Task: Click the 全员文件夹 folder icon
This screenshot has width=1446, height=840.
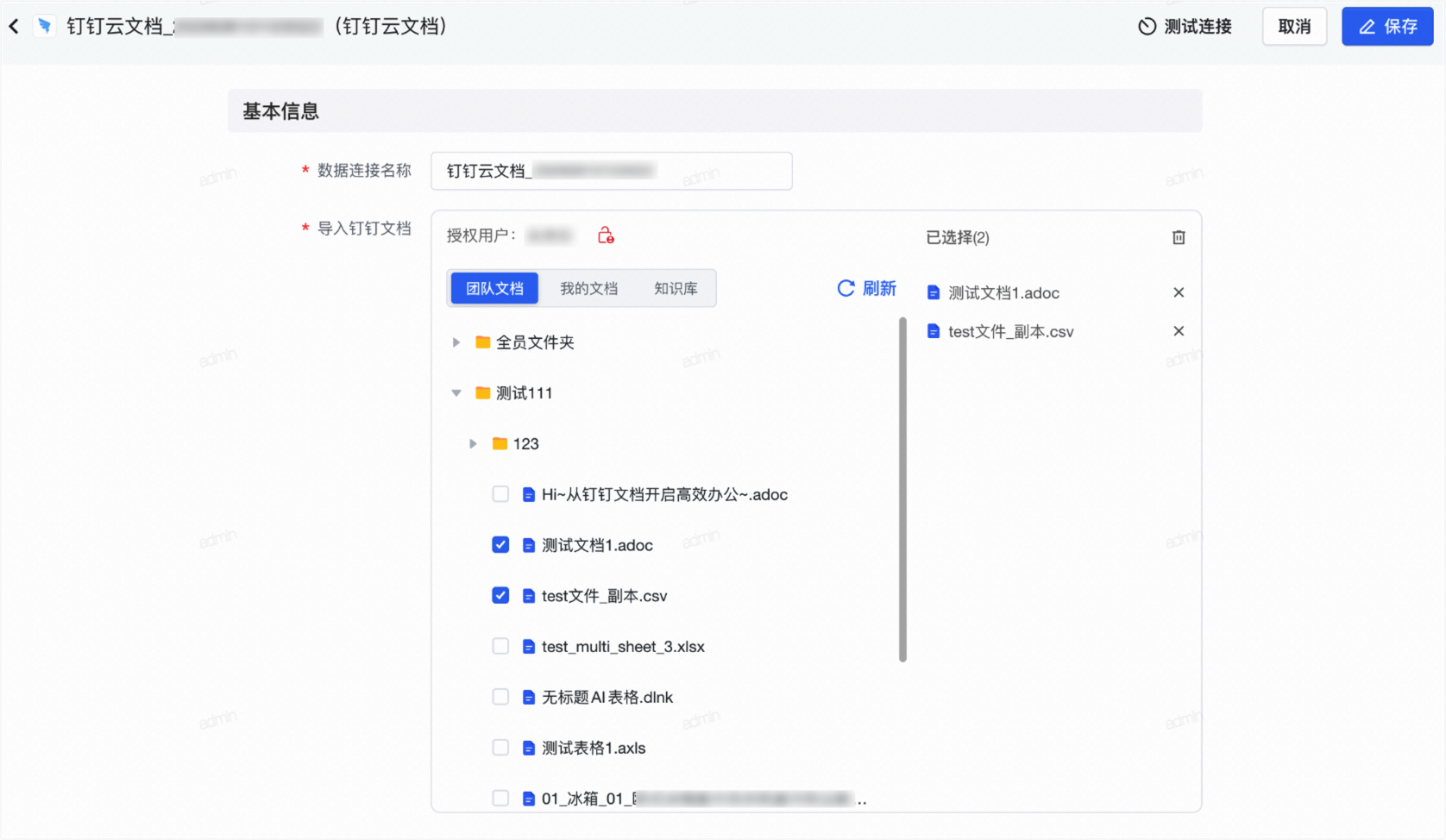Action: pyautogui.click(x=483, y=342)
